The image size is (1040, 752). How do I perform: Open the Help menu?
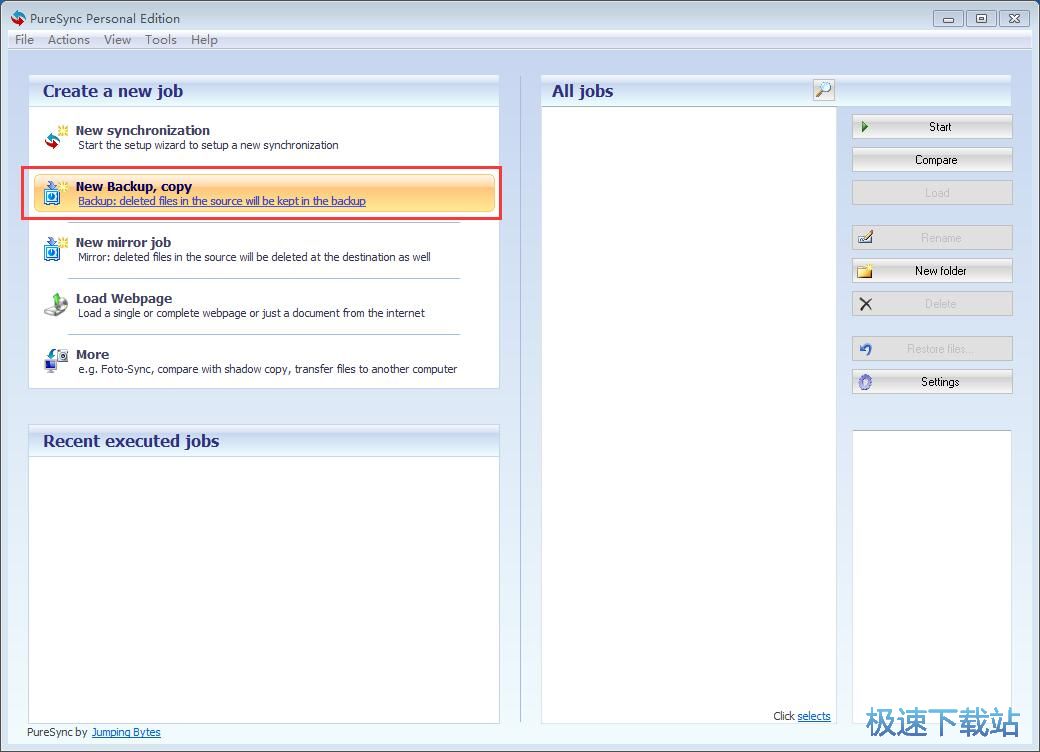coord(204,40)
